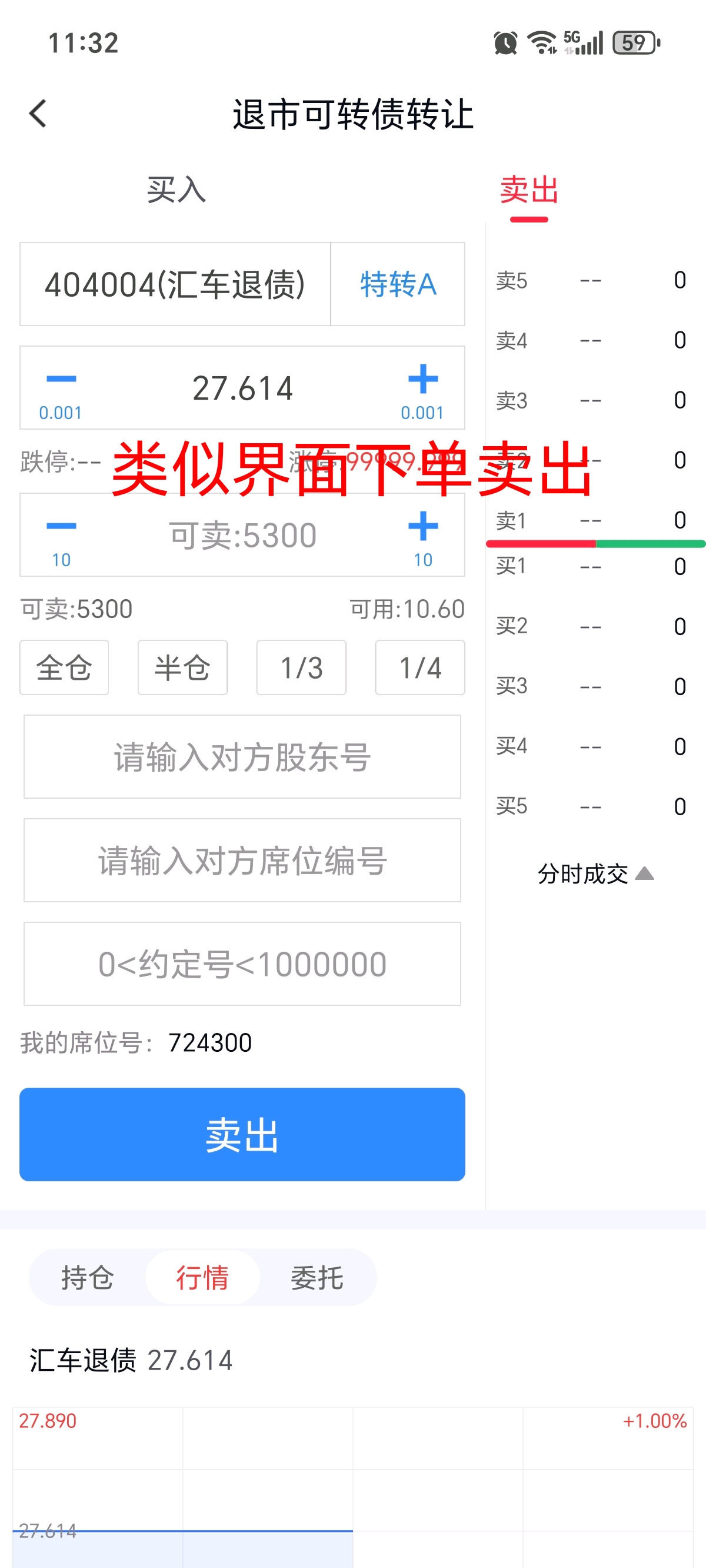Tap the back arrow icon
This screenshot has width=706, height=1568.
38,114
